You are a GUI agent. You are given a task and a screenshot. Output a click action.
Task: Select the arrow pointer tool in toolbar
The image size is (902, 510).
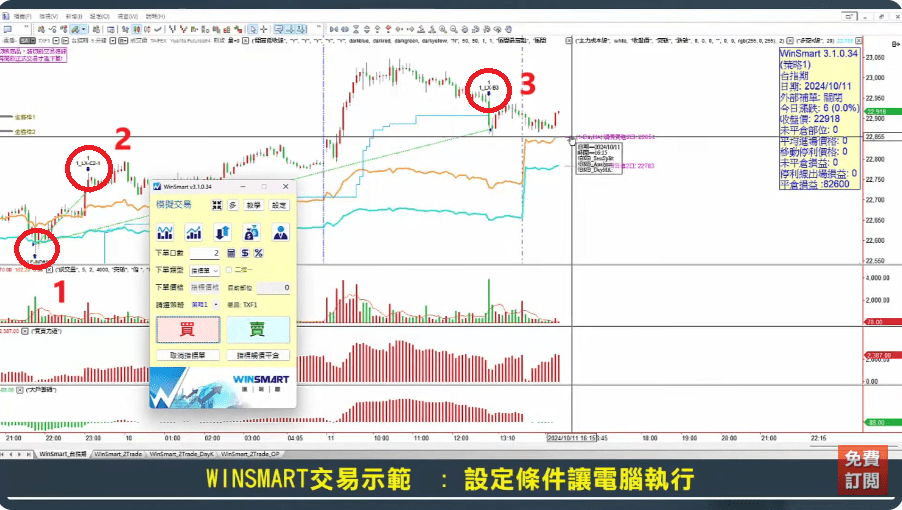[253, 29]
